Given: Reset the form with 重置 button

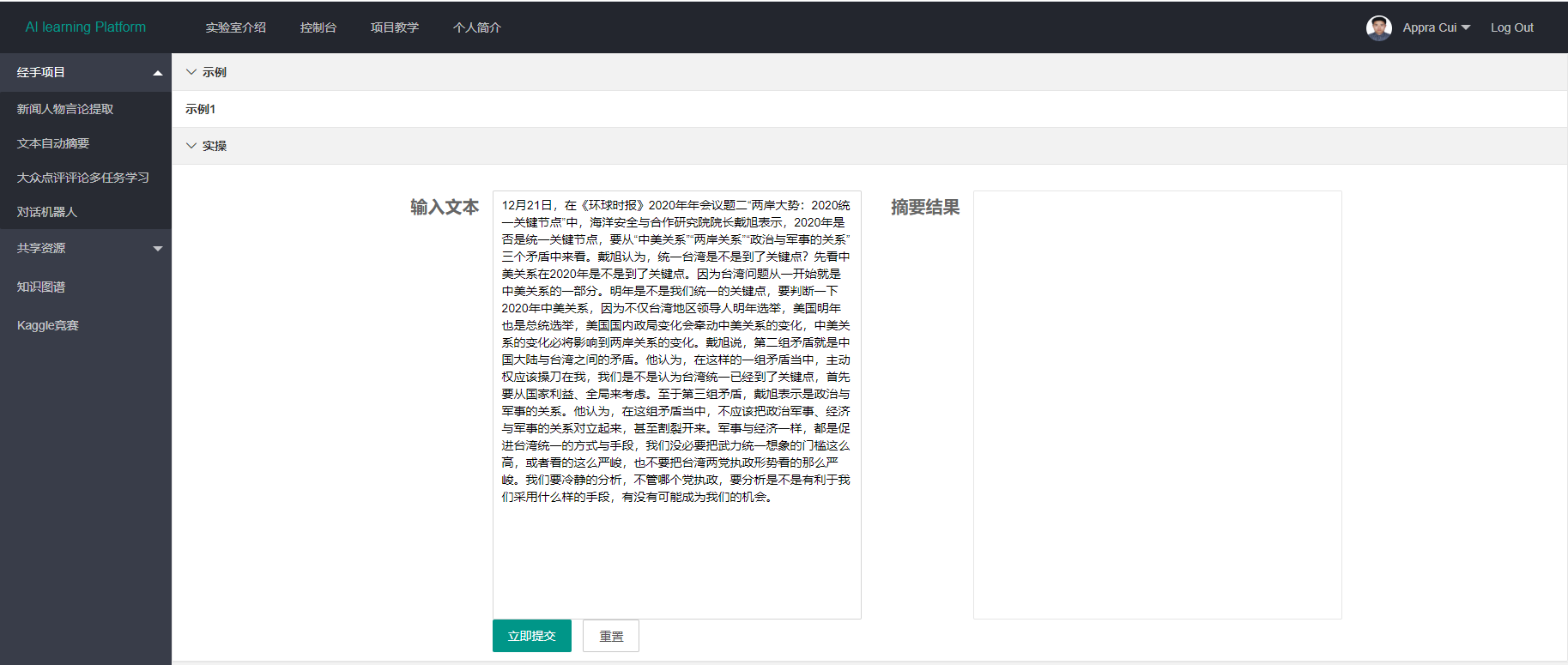Looking at the screenshot, I should pos(611,636).
